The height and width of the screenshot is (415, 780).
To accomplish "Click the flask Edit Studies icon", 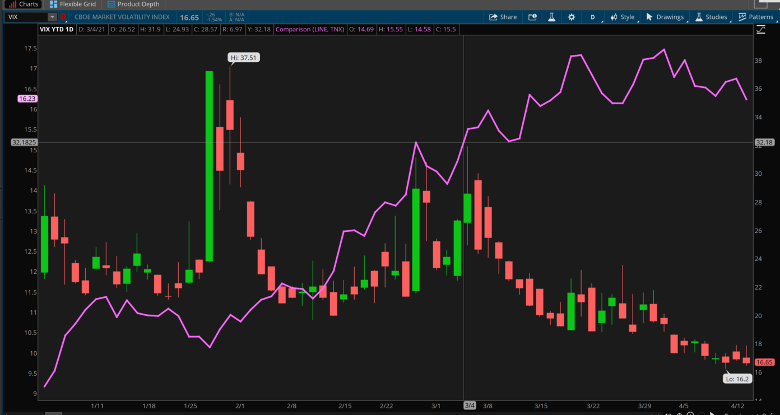I will (552, 17).
